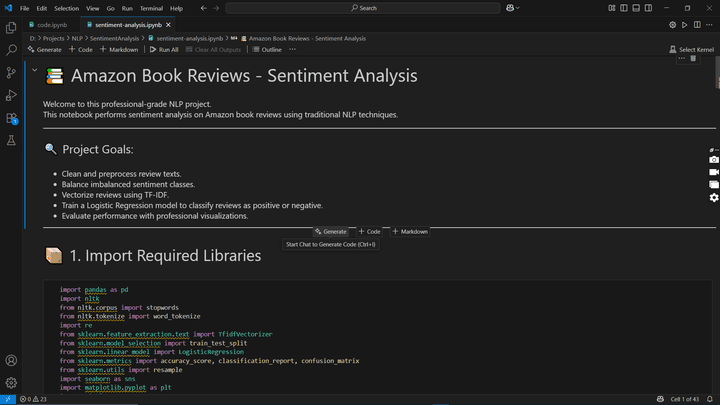Open the Extensions view with update badge
This screenshot has height=405, width=720.
(11, 119)
